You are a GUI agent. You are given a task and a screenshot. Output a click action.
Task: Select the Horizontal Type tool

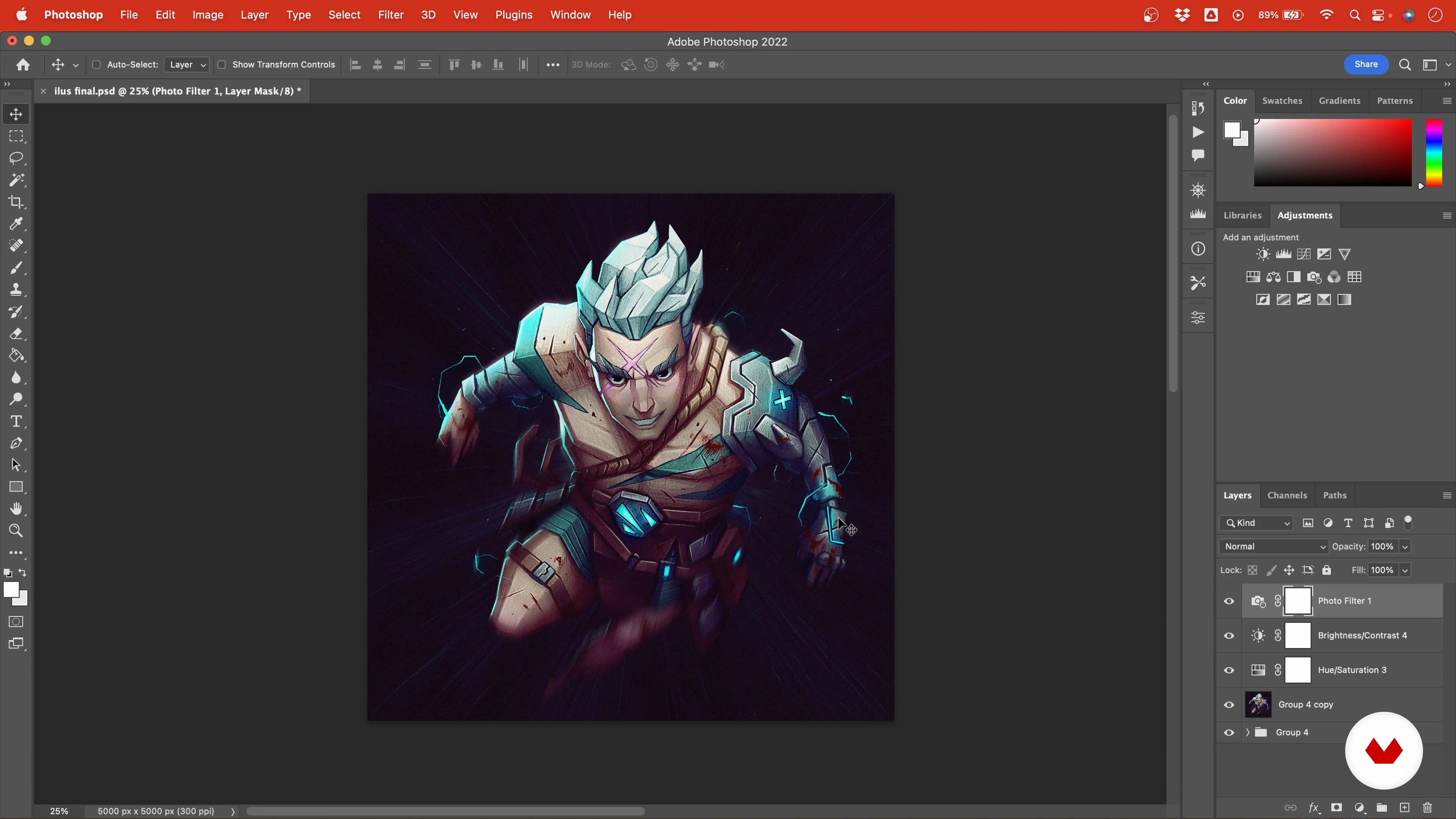[x=16, y=421]
